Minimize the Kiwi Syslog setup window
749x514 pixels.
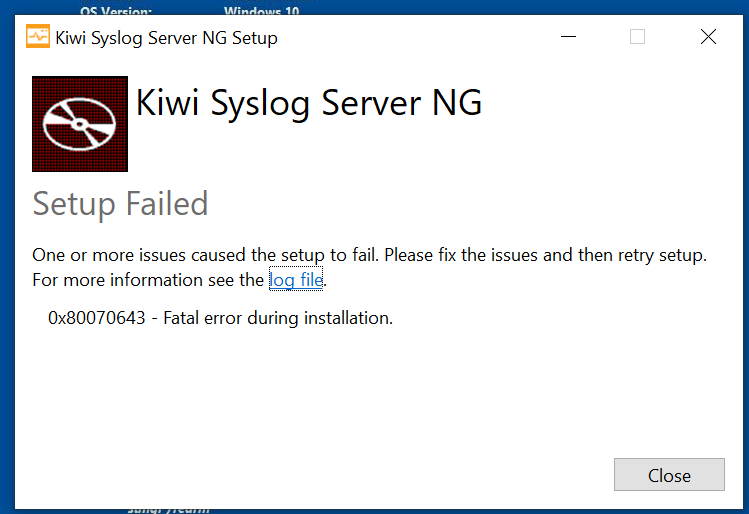[x=568, y=37]
